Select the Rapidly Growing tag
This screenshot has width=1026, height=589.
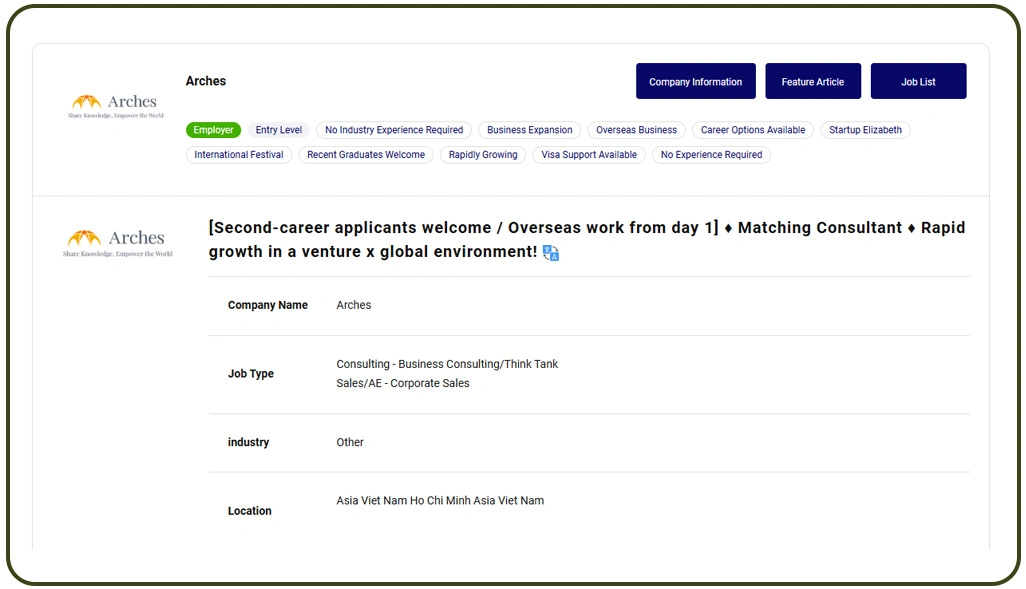[x=483, y=155]
